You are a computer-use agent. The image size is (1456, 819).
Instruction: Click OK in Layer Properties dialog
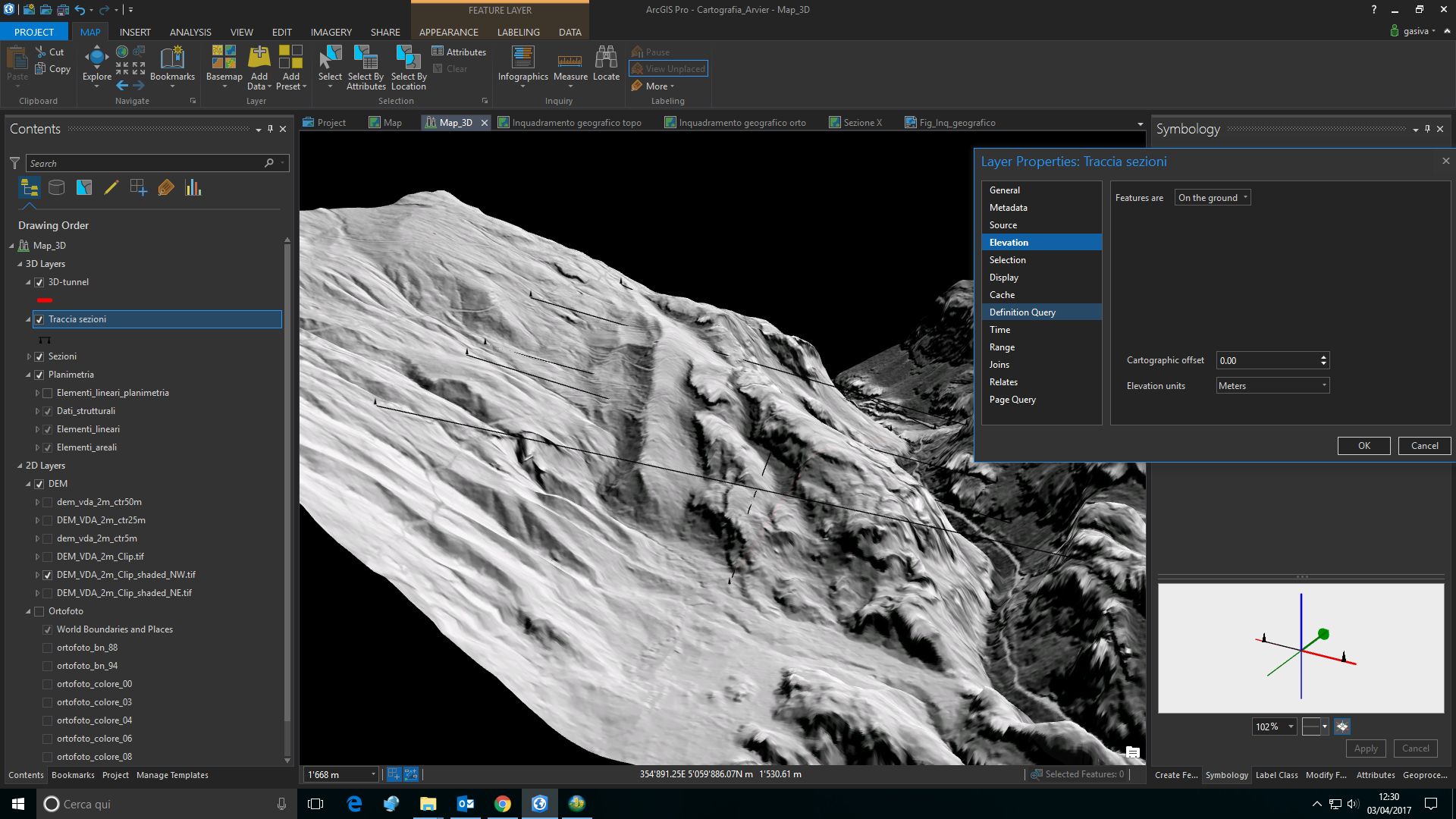(x=1363, y=446)
